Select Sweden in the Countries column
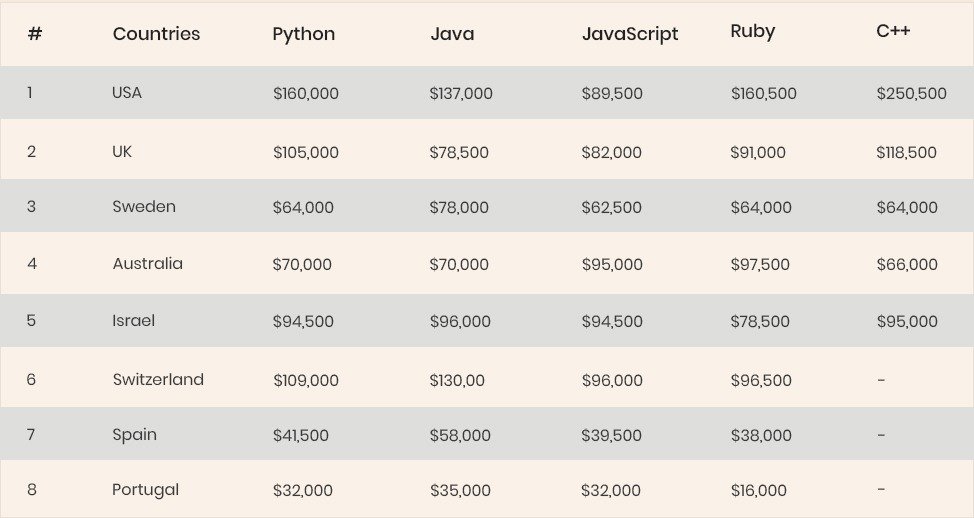The height and width of the screenshot is (518, 974). point(143,206)
